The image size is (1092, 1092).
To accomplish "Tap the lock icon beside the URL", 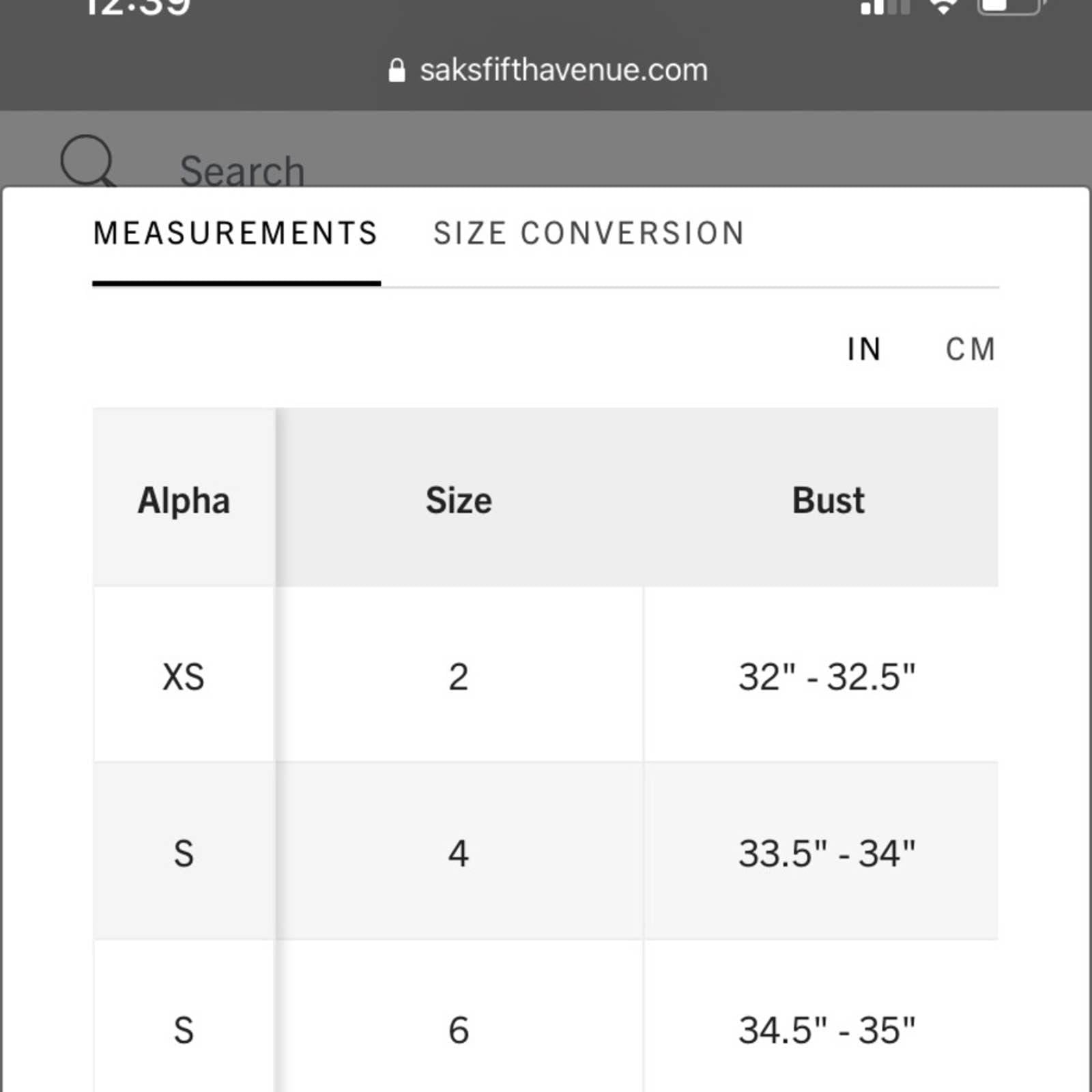I will (397, 70).
